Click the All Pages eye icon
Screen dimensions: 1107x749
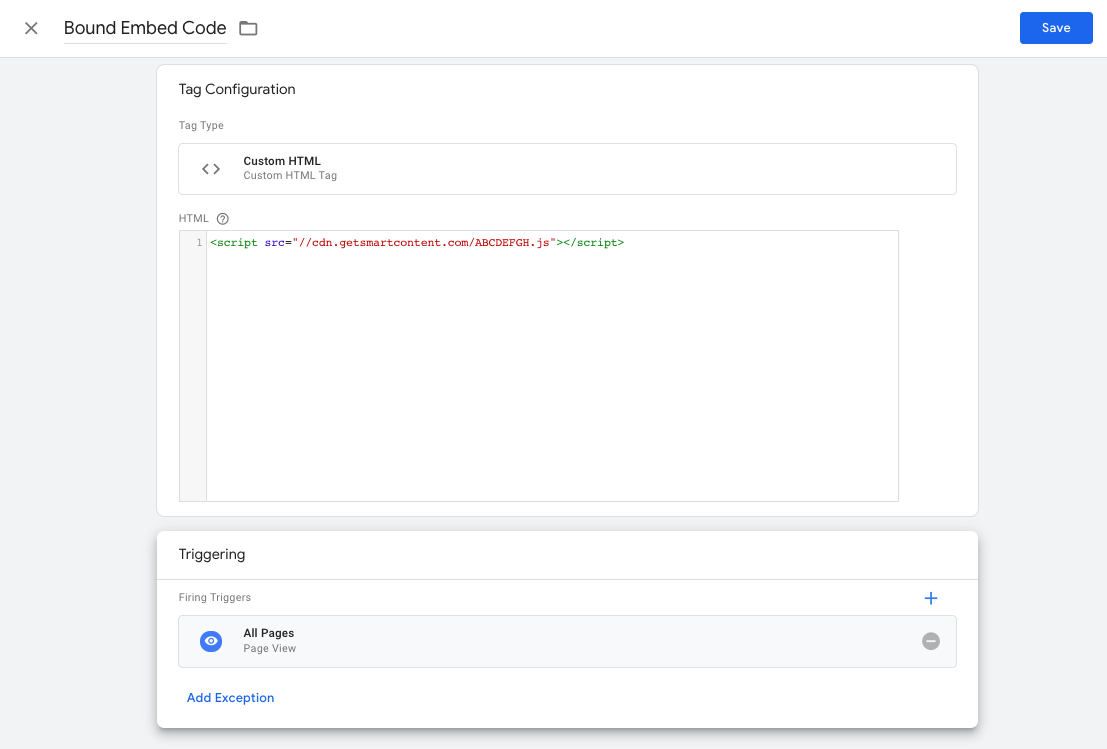click(x=211, y=641)
